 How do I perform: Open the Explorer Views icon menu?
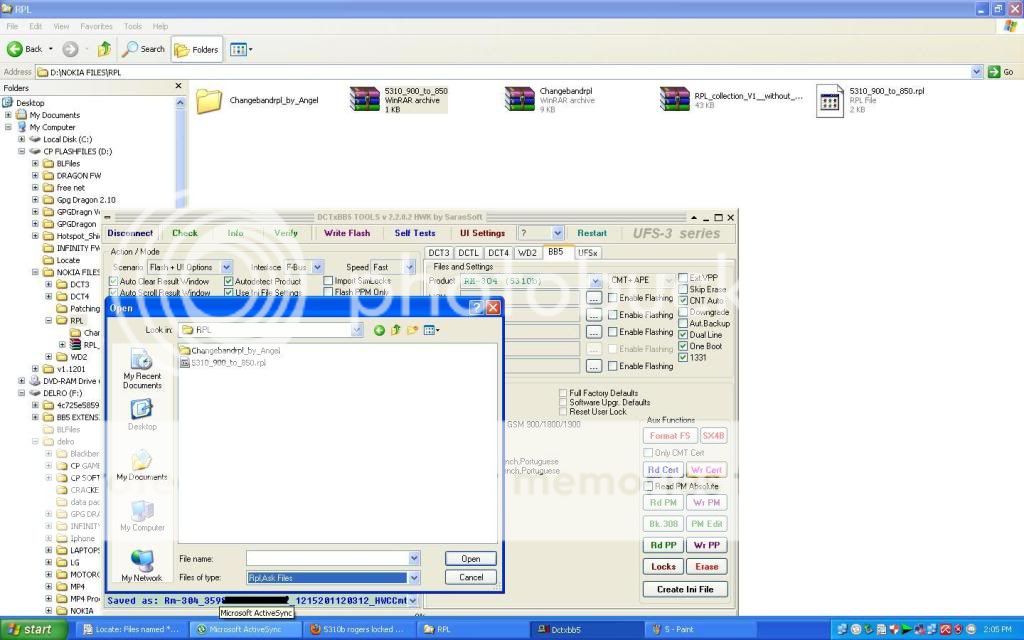tap(241, 50)
